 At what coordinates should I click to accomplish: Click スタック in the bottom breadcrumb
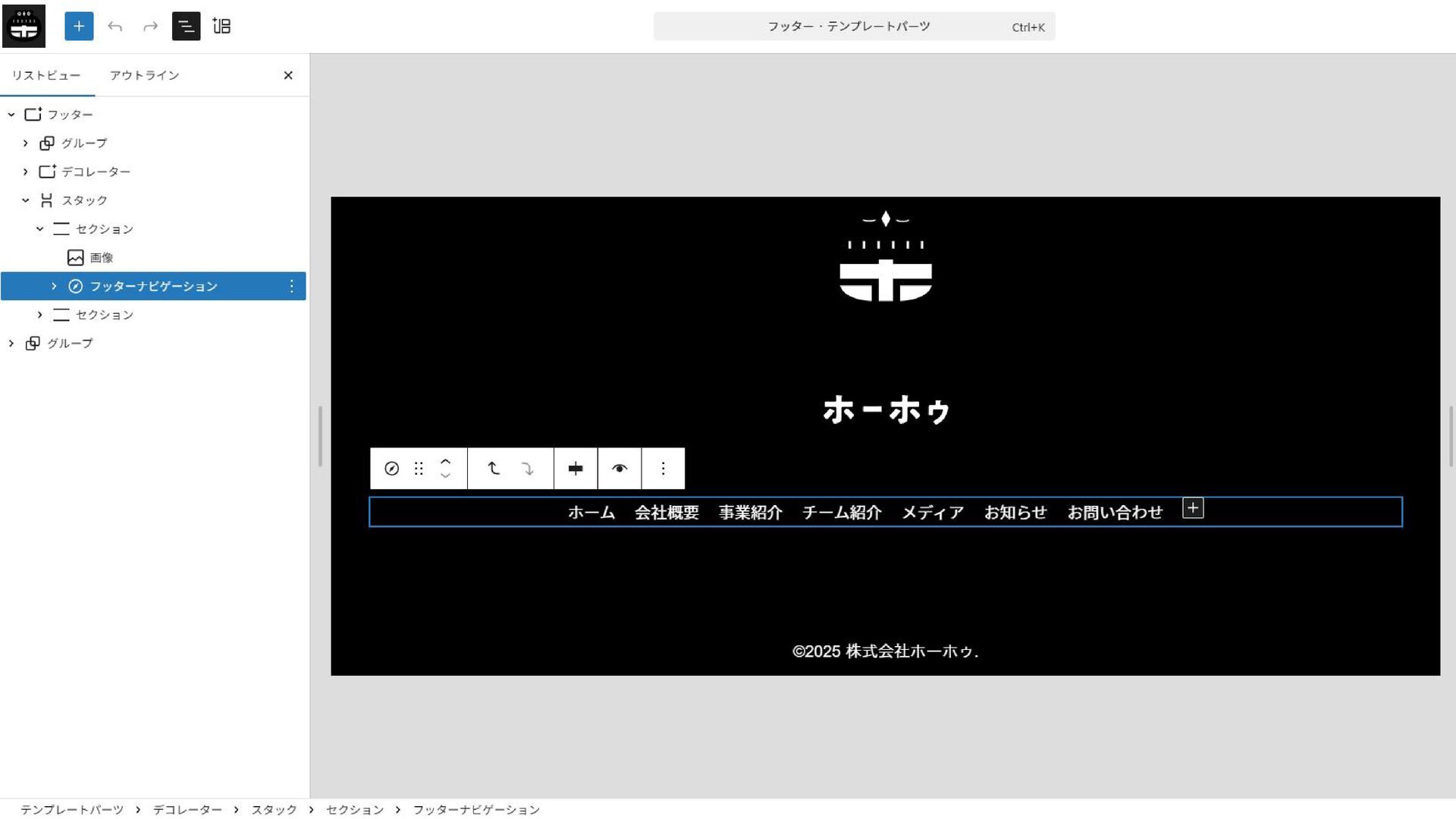point(274,810)
